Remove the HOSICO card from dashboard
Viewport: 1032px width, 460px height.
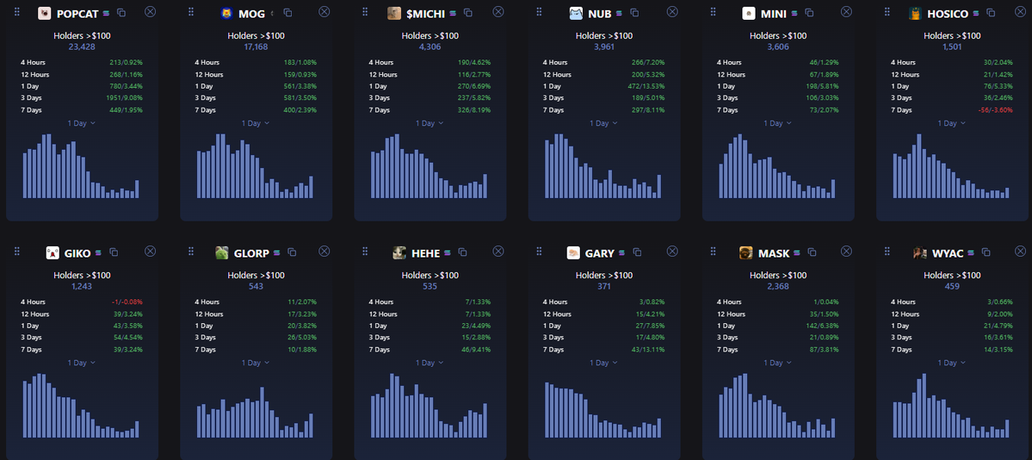pos(1020,12)
